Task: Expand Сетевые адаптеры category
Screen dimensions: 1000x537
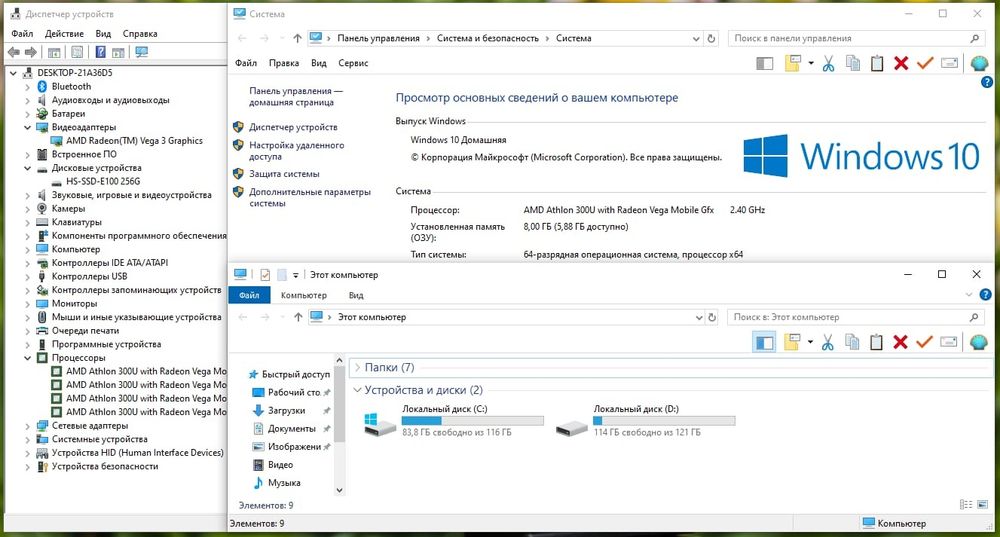Action: click(27, 425)
